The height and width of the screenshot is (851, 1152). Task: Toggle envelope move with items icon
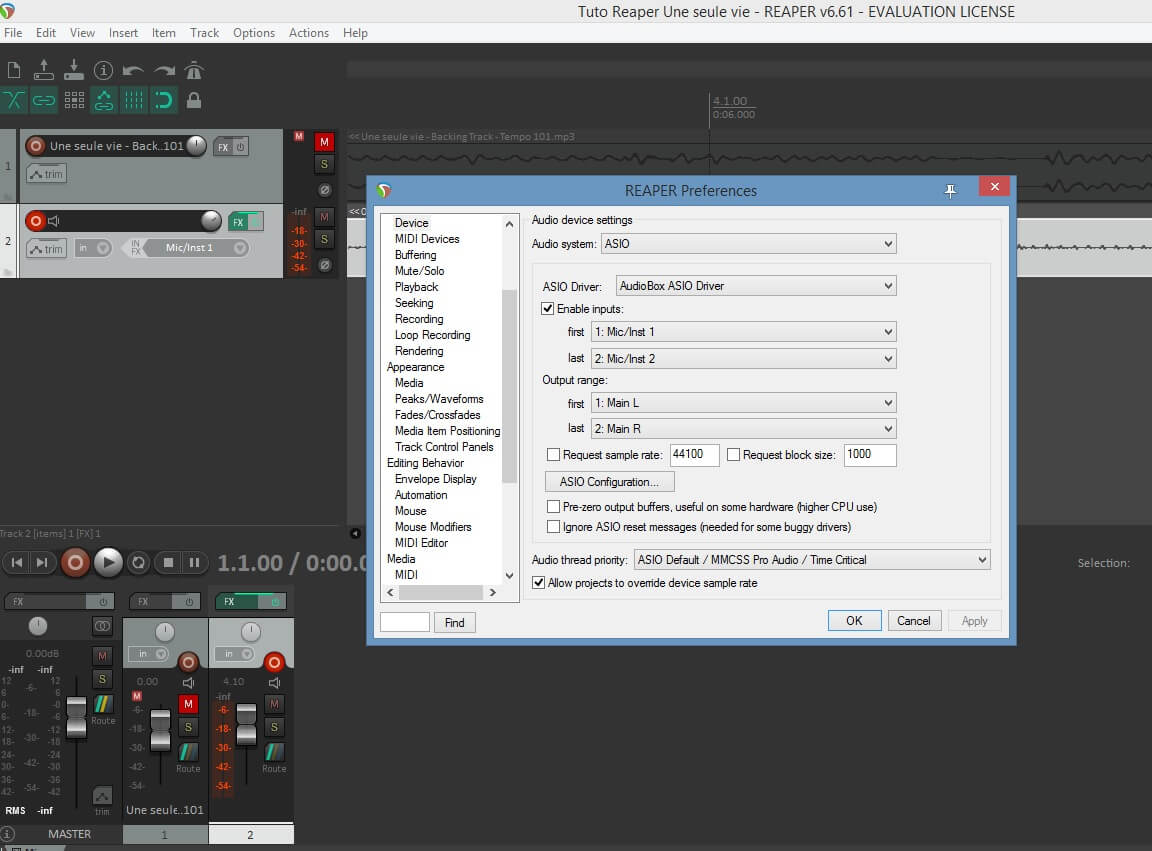[x=104, y=100]
